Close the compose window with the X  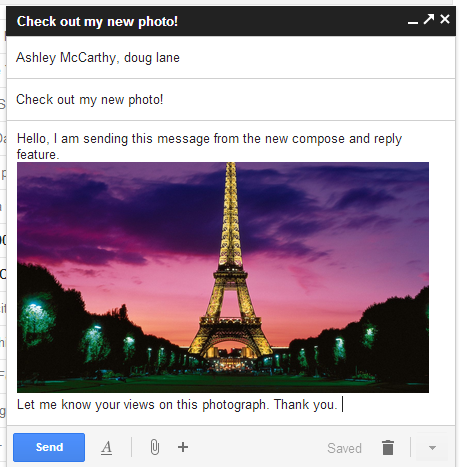pyautogui.click(x=445, y=19)
